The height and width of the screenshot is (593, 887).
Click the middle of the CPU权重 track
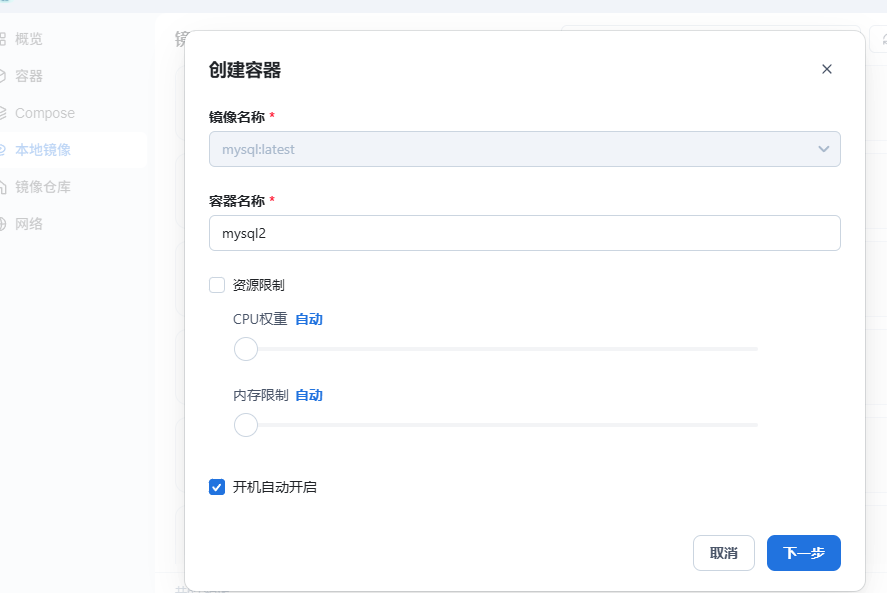502,349
